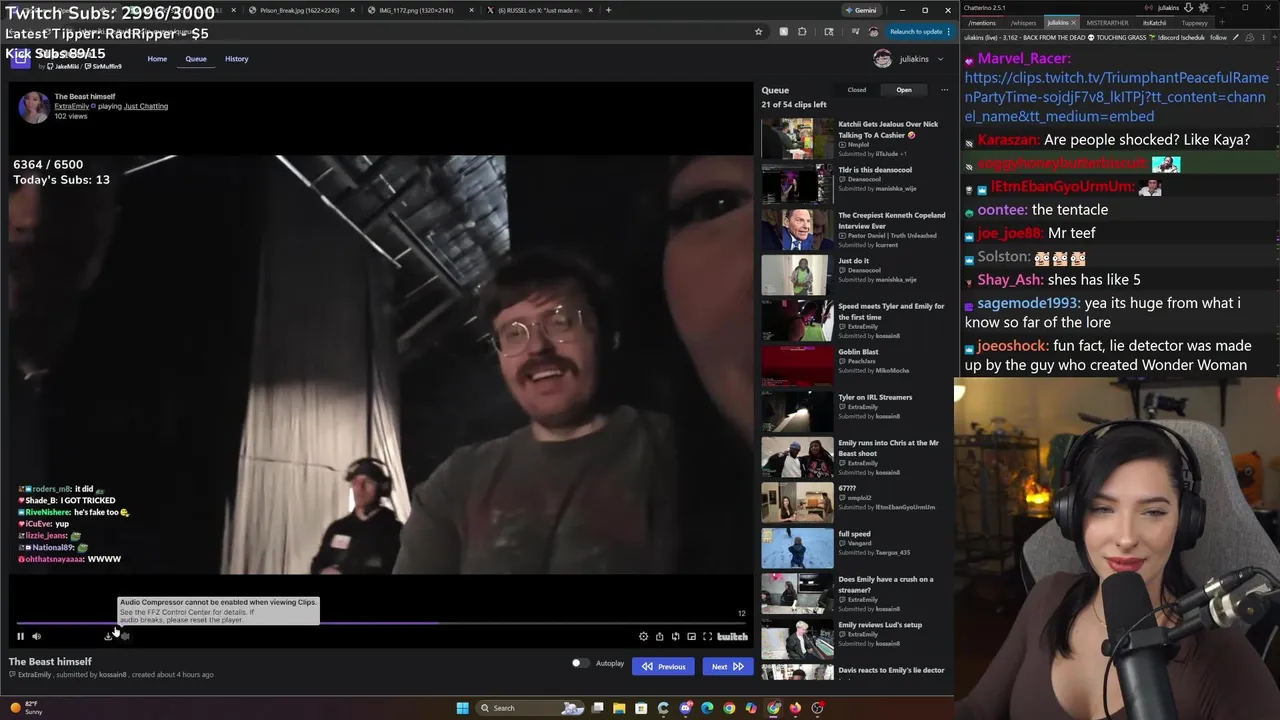Open the '67???' clip
This screenshot has height=720, width=1280.
pyautogui.click(x=852, y=503)
